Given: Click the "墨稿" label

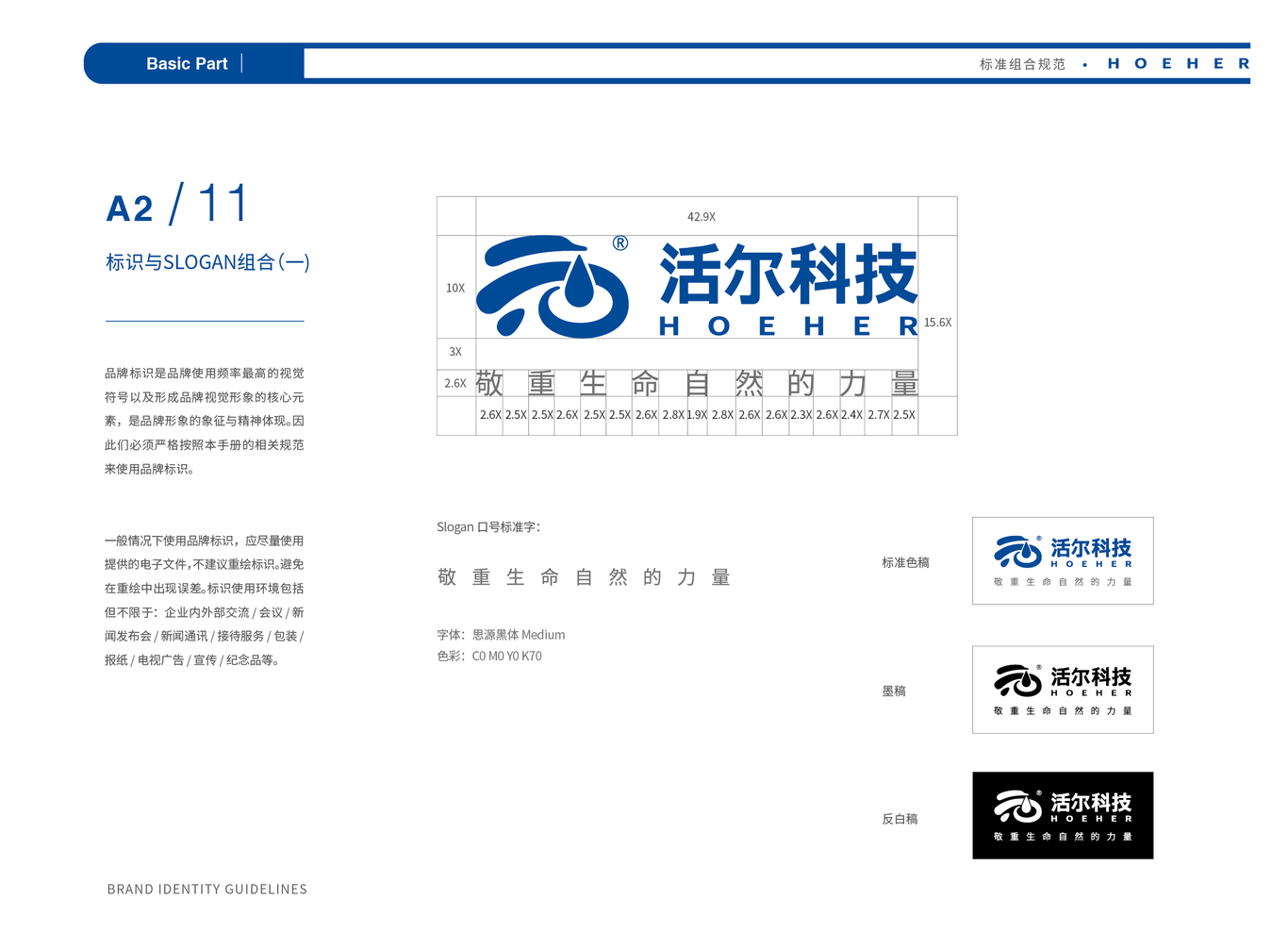Looking at the screenshot, I should coord(894,691).
